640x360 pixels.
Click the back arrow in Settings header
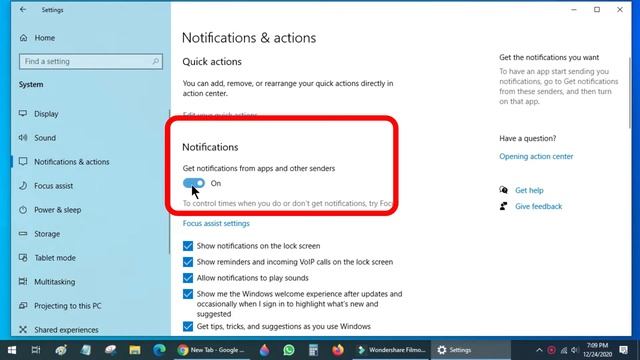click(x=23, y=9)
